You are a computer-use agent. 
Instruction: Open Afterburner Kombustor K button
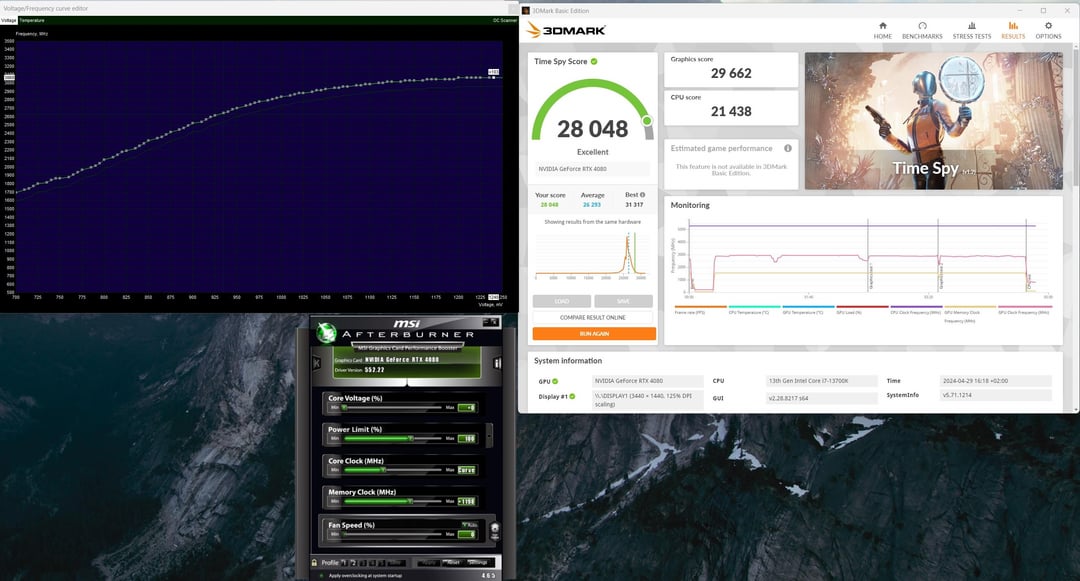(x=316, y=362)
